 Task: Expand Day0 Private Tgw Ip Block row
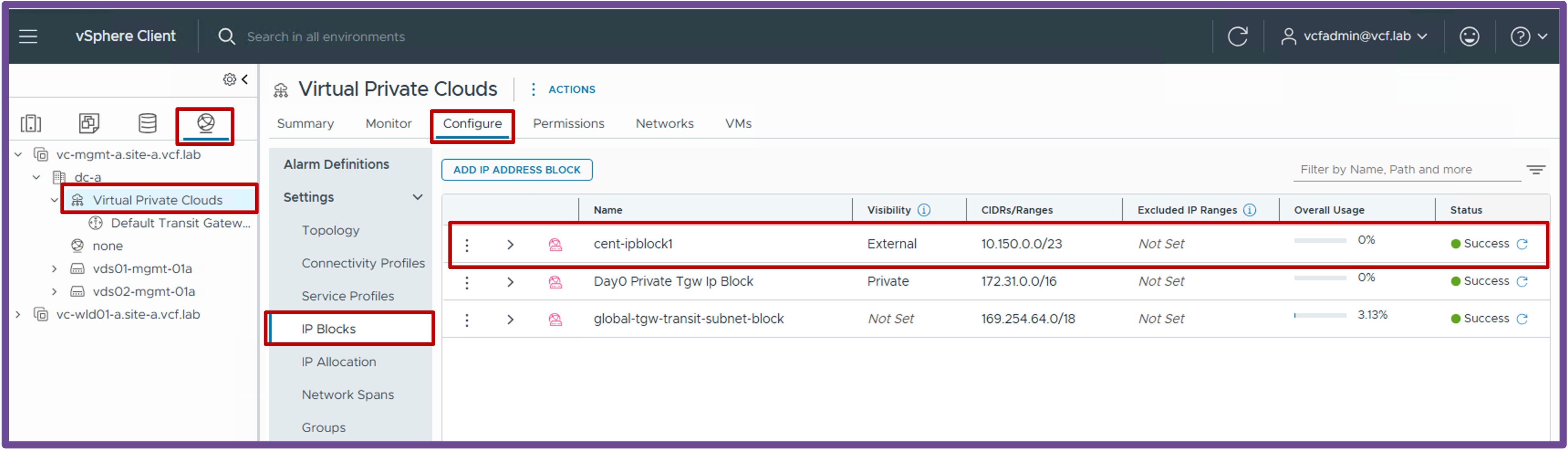pos(510,283)
